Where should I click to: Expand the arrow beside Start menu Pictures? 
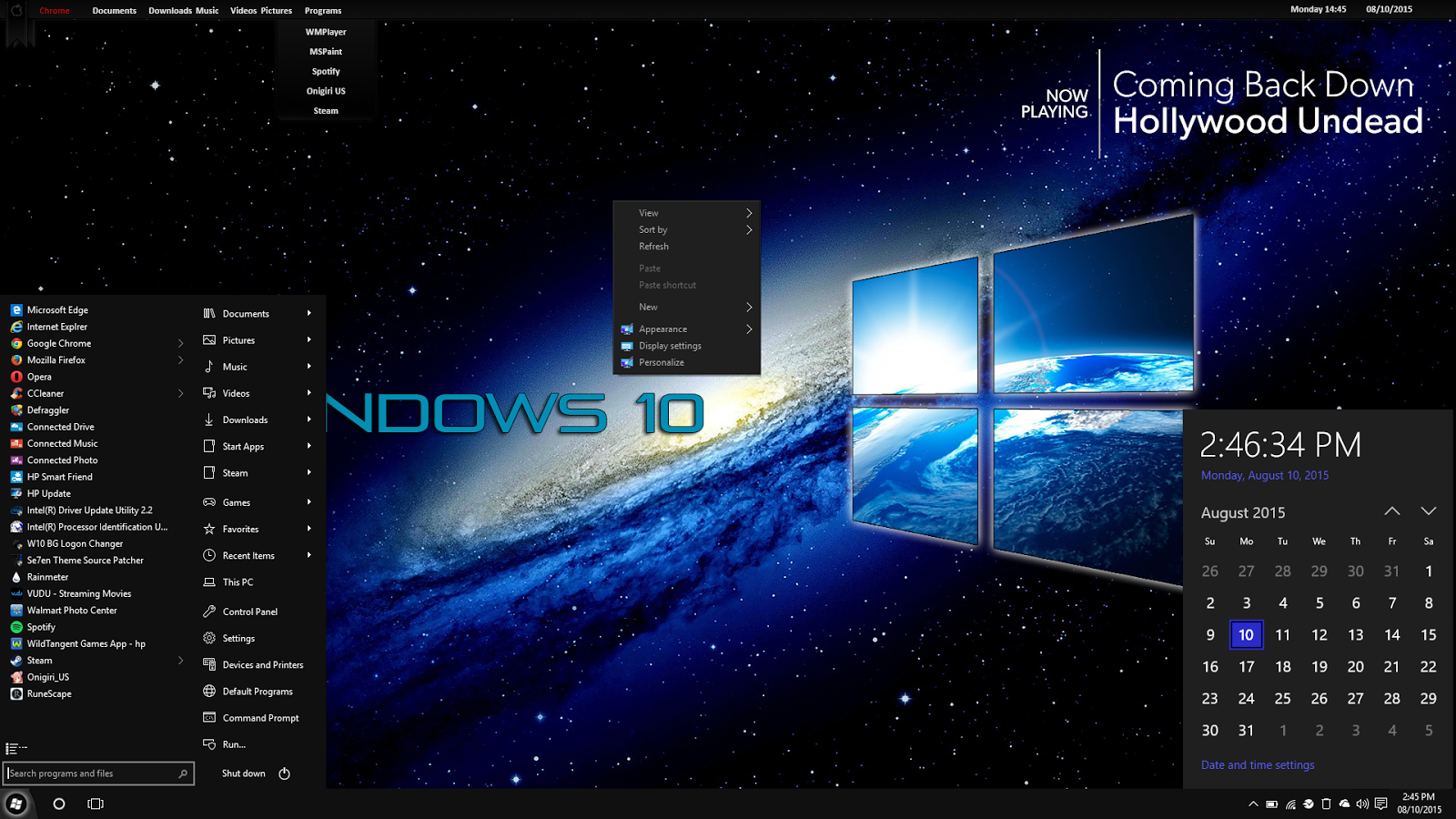coord(309,340)
